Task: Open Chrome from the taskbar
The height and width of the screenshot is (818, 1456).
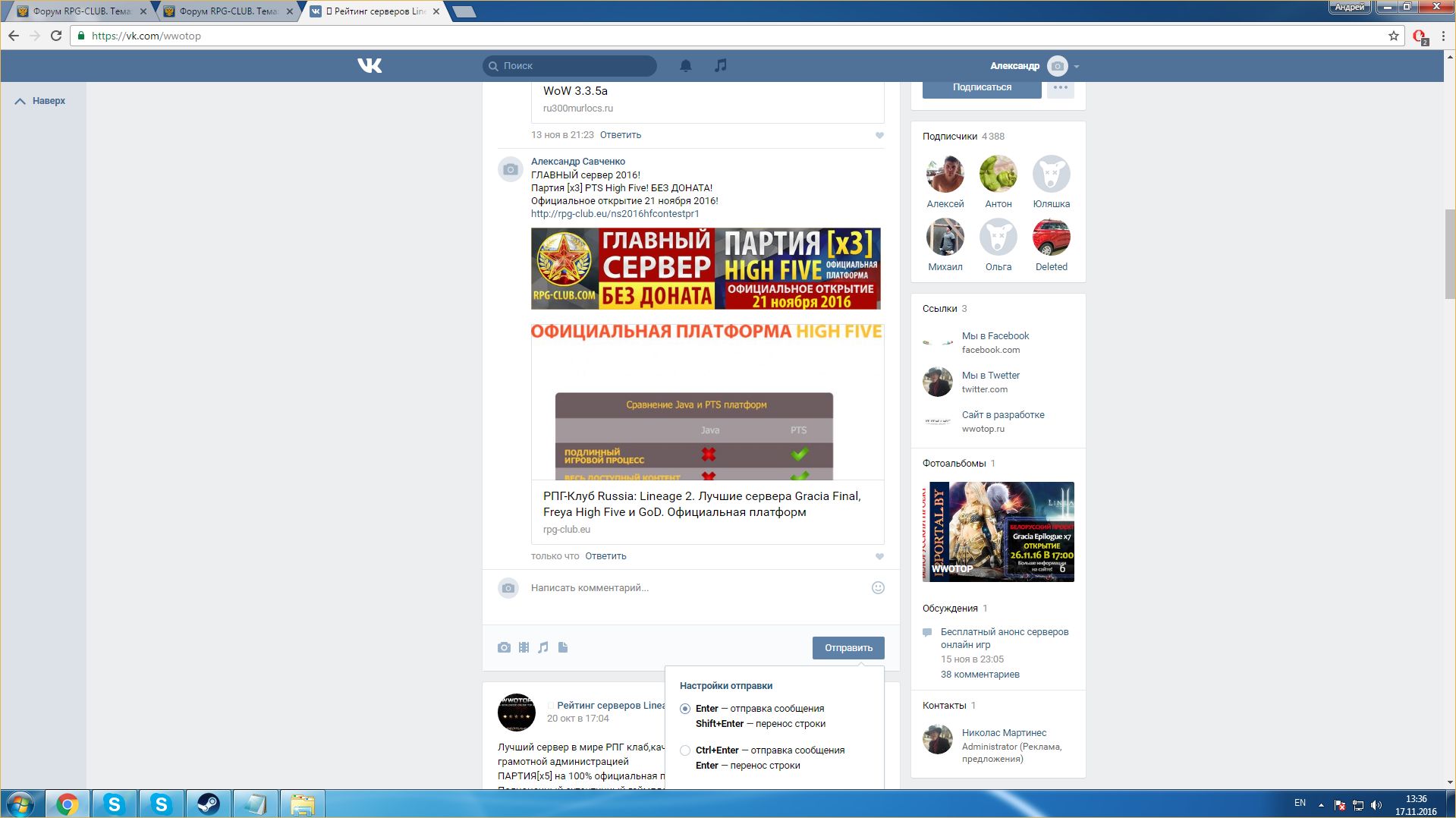Action: click(x=68, y=804)
